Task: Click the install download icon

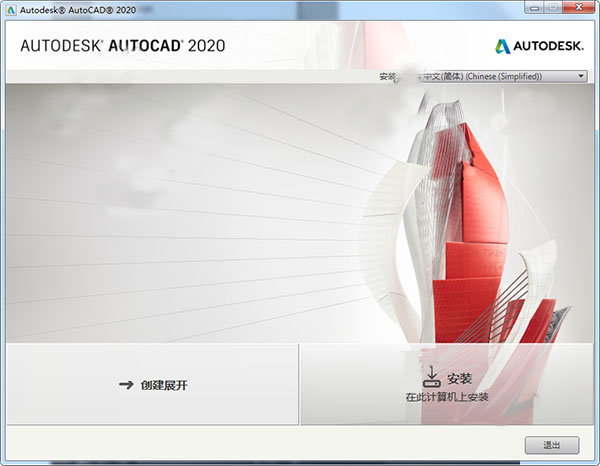Action: pyautogui.click(x=432, y=377)
